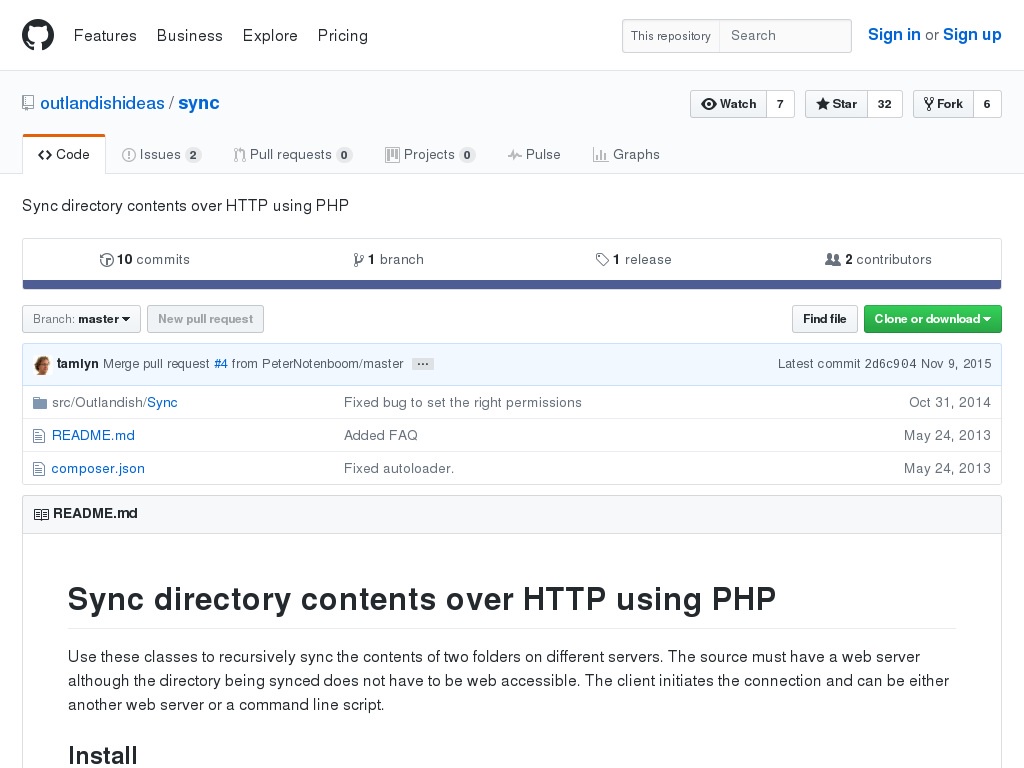Screen dimensions: 1024x768
Task: Open the Projects tab
Action: point(430,155)
